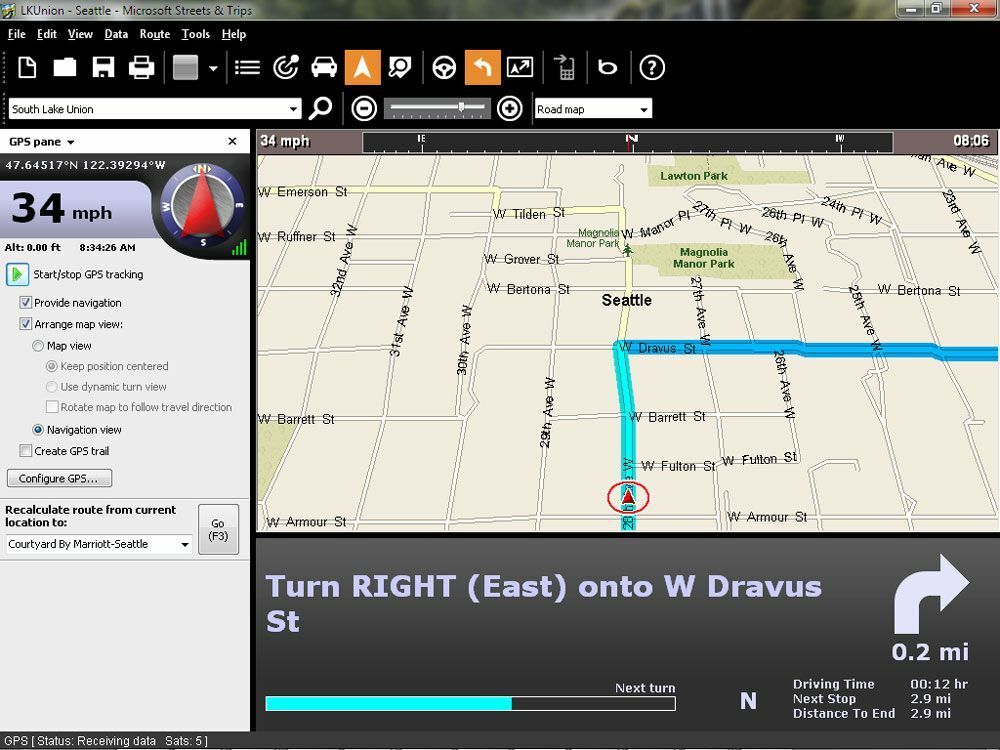Image resolution: width=1000 pixels, height=750 pixels.
Task: Zoom in with the plus button
Action: 509,109
